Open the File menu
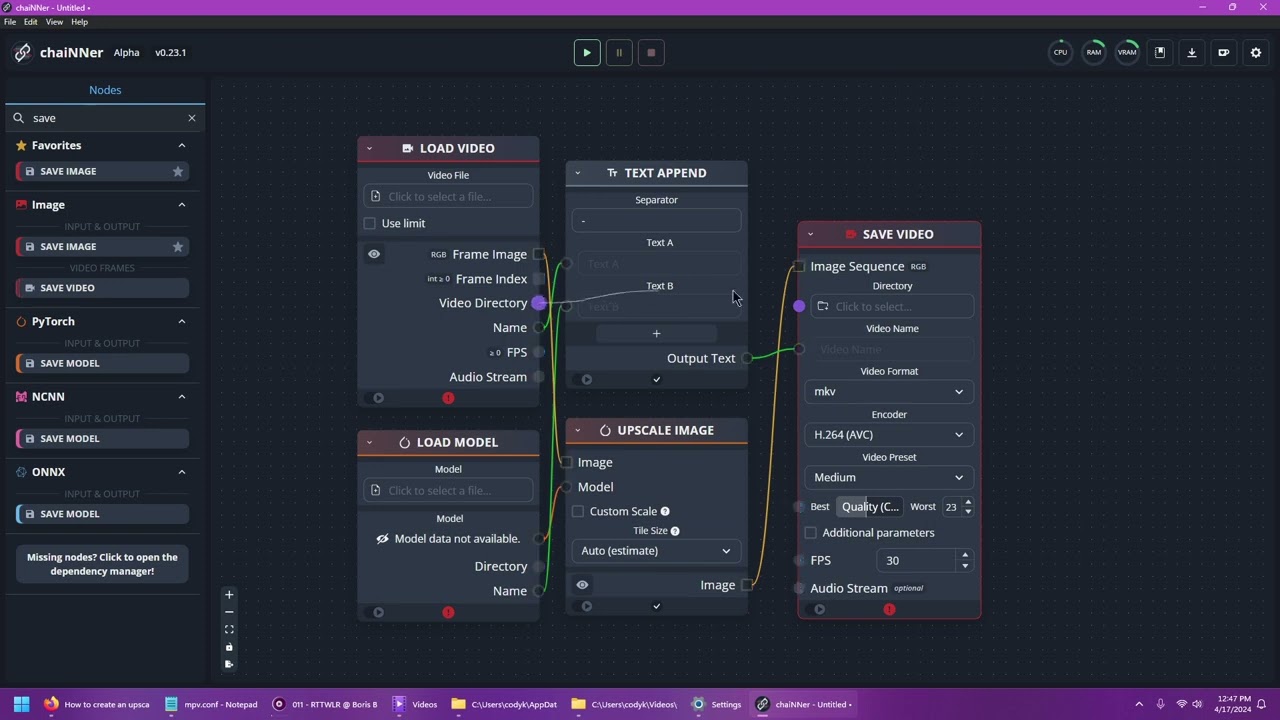 point(10,22)
